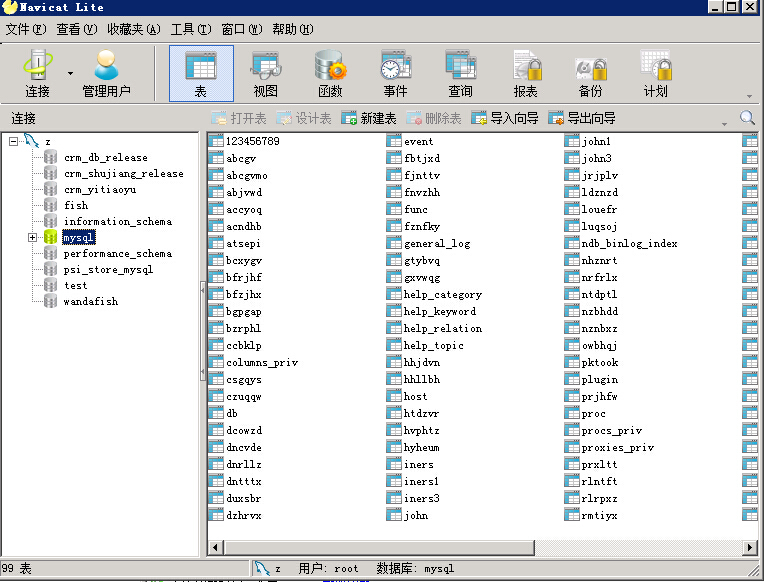Switch to Events (事件) objects
This screenshot has width=764, height=582.
pos(395,73)
